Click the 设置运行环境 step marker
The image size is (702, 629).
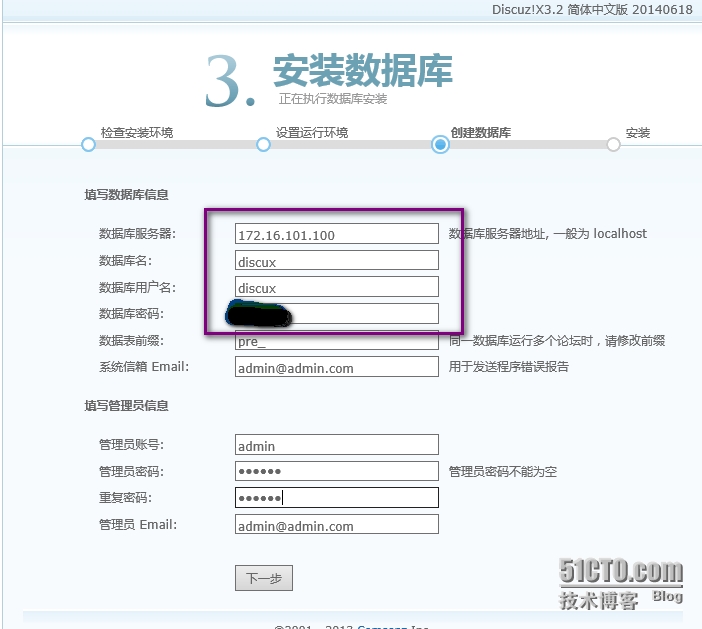tap(263, 145)
